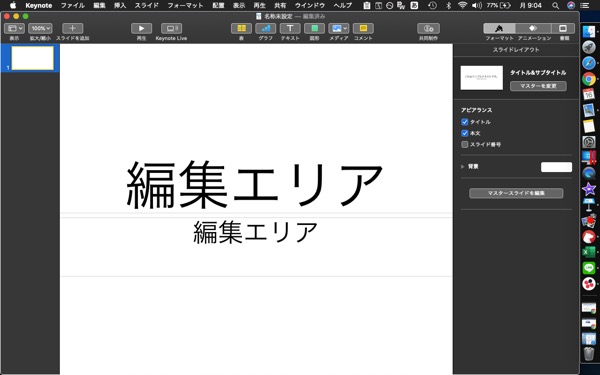
Task: Click スライドを追加 plus button
Action: click(72, 28)
